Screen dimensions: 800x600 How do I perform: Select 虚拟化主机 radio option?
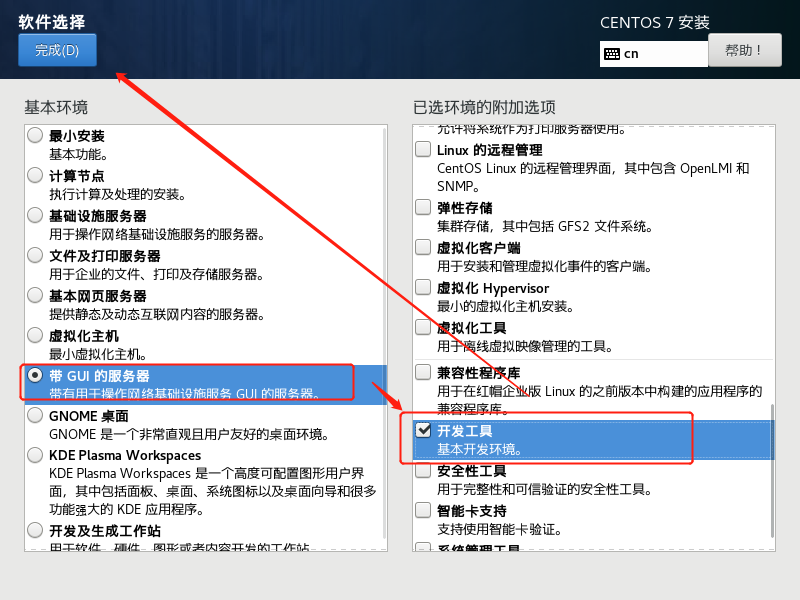[x=35, y=335]
